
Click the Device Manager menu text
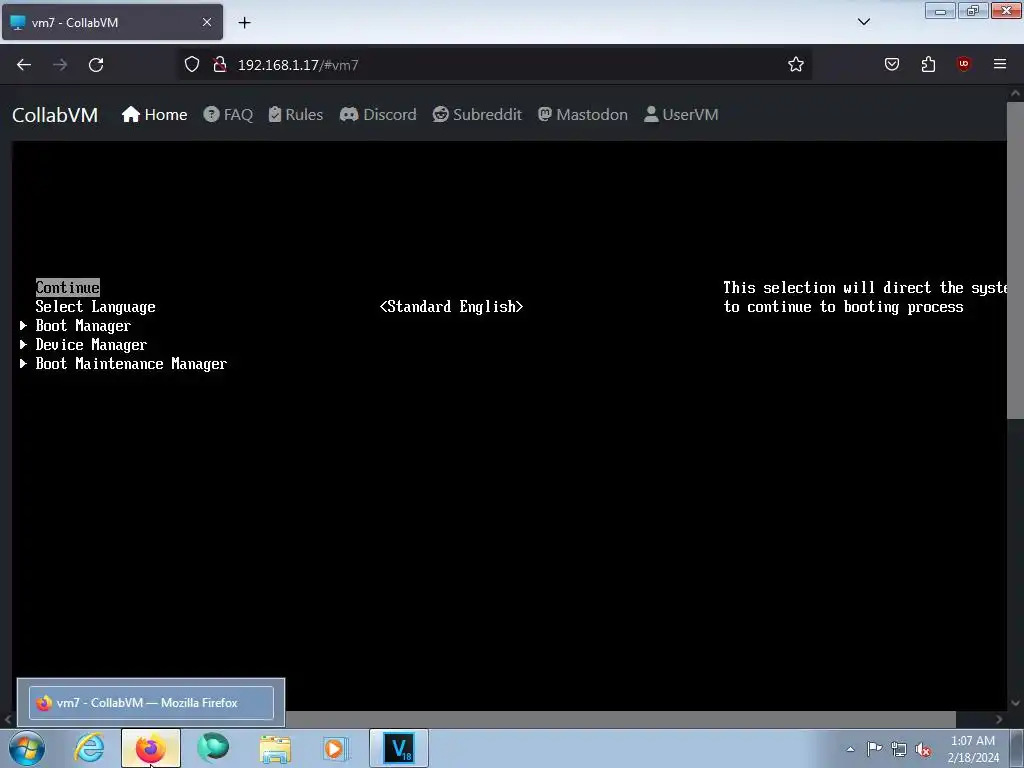pyautogui.click(x=91, y=344)
